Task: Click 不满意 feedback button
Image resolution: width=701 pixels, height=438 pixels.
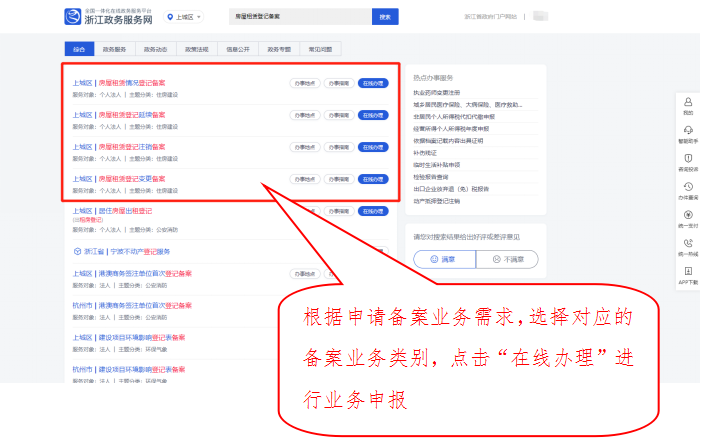Action: click(507, 259)
